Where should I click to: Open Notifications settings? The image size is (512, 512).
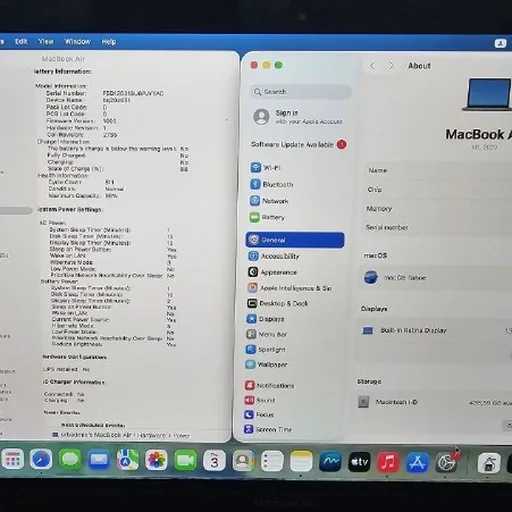269,385
